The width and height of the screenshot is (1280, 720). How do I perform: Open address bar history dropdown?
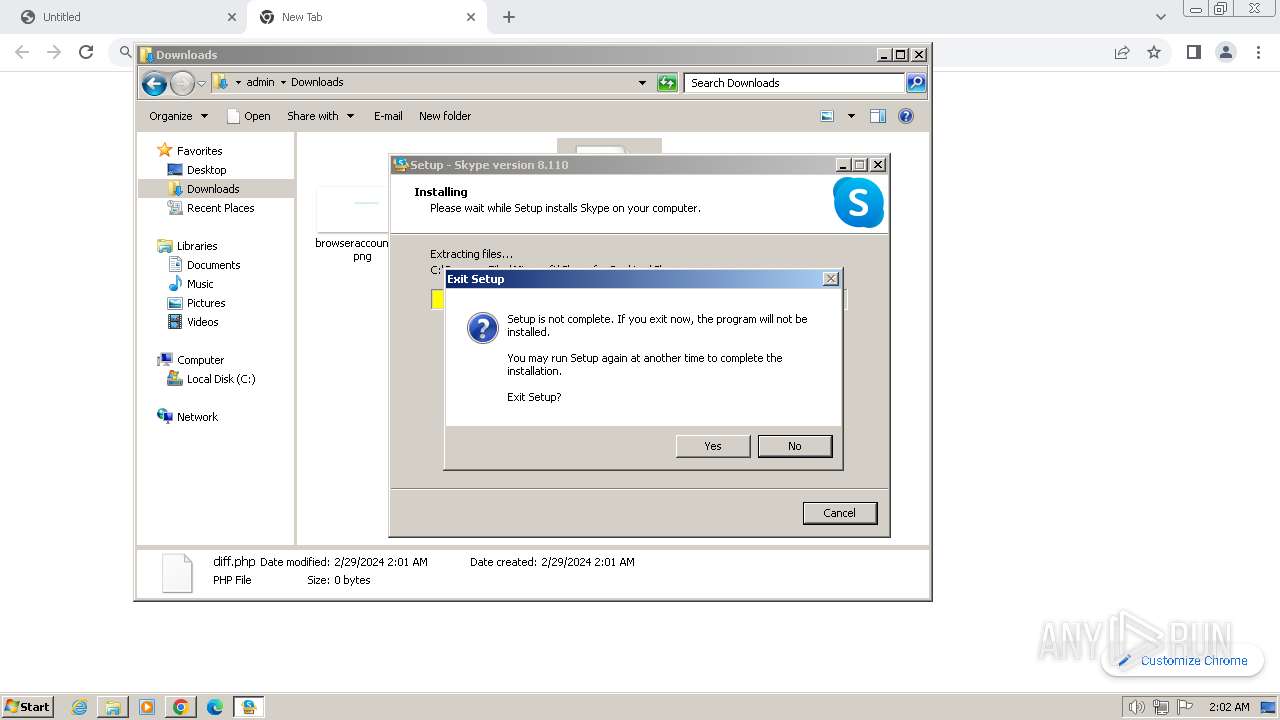pyautogui.click(x=642, y=83)
